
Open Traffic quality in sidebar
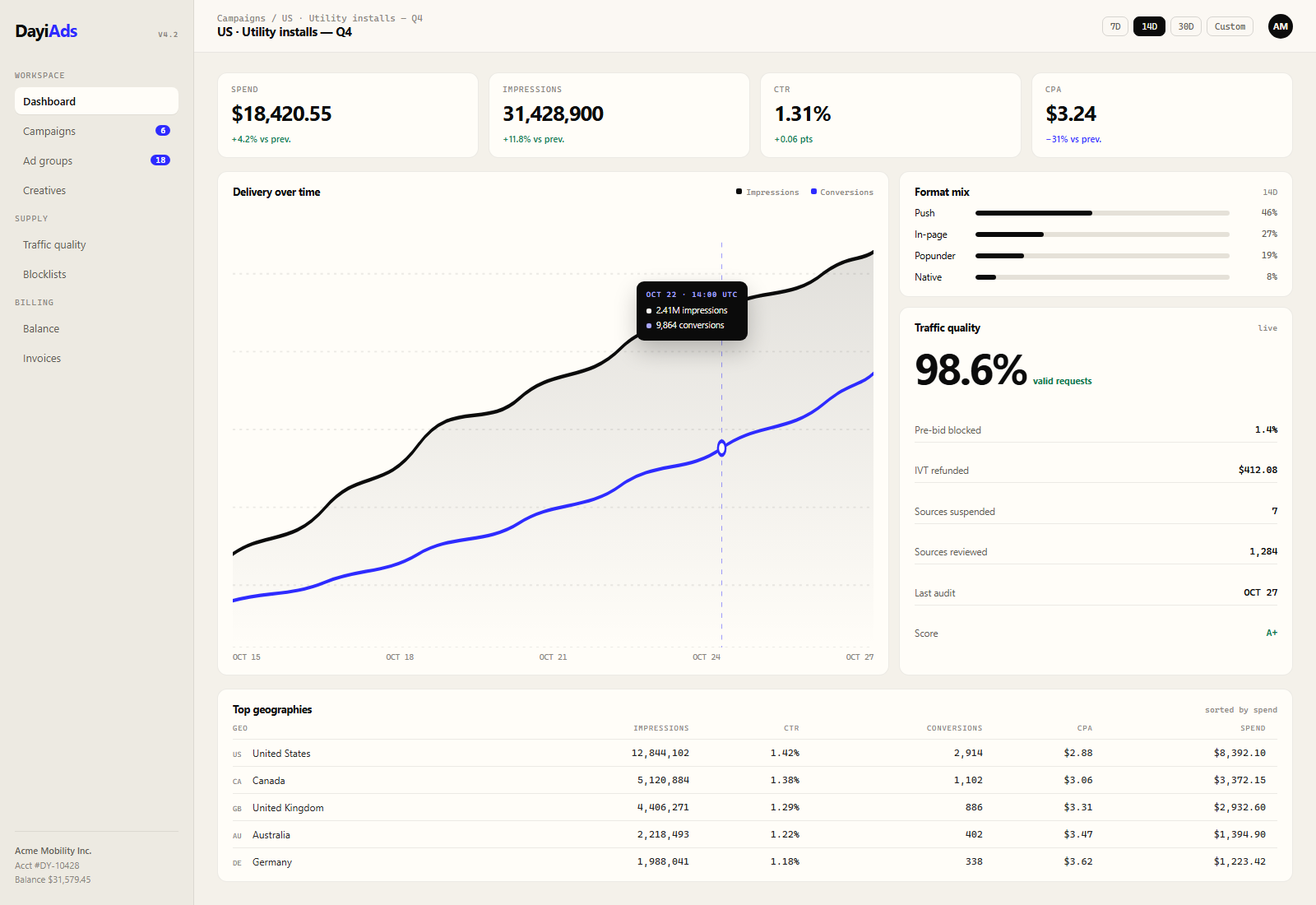tap(96, 244)
